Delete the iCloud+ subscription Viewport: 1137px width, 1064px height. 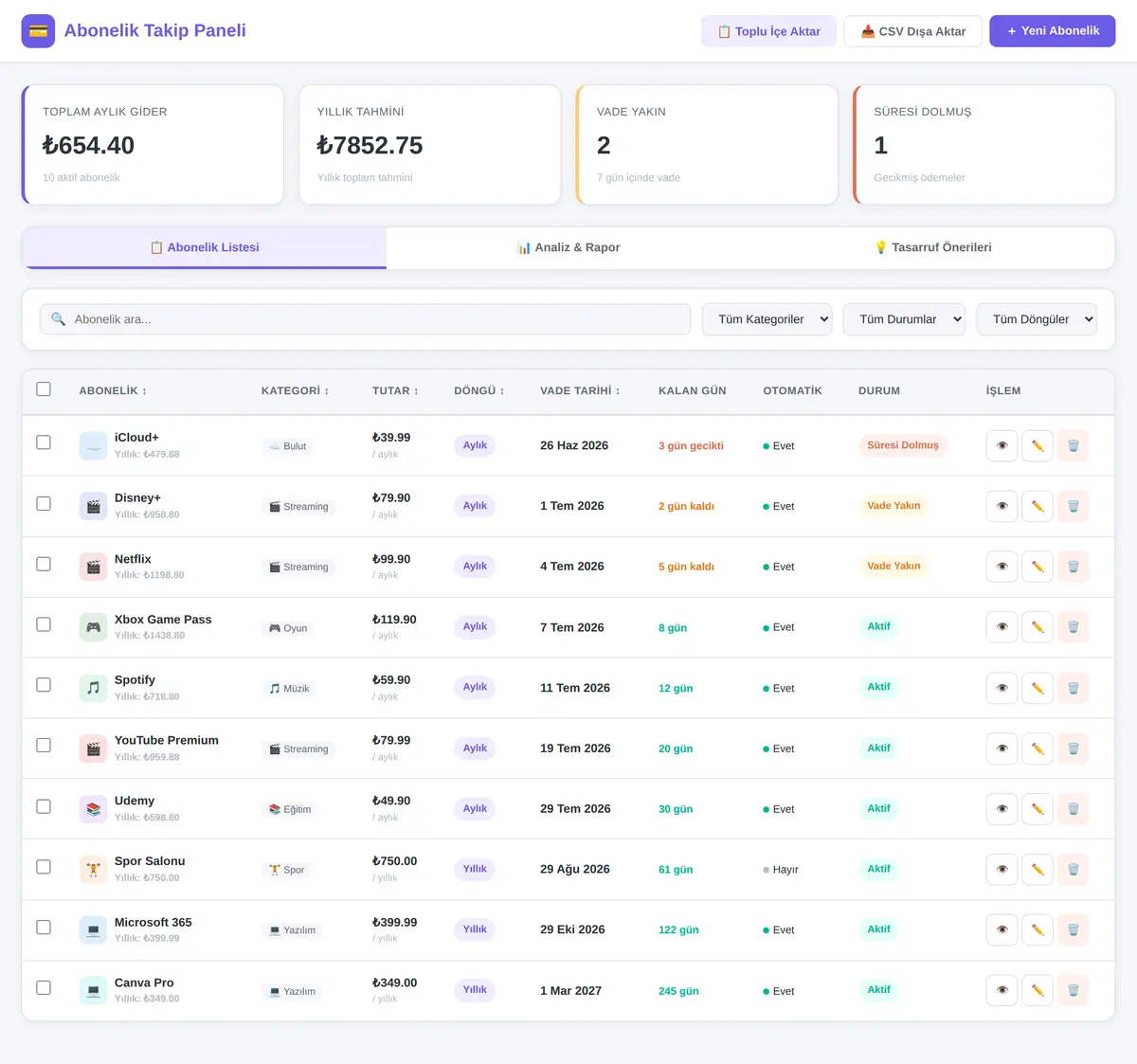coord(1074,445)
